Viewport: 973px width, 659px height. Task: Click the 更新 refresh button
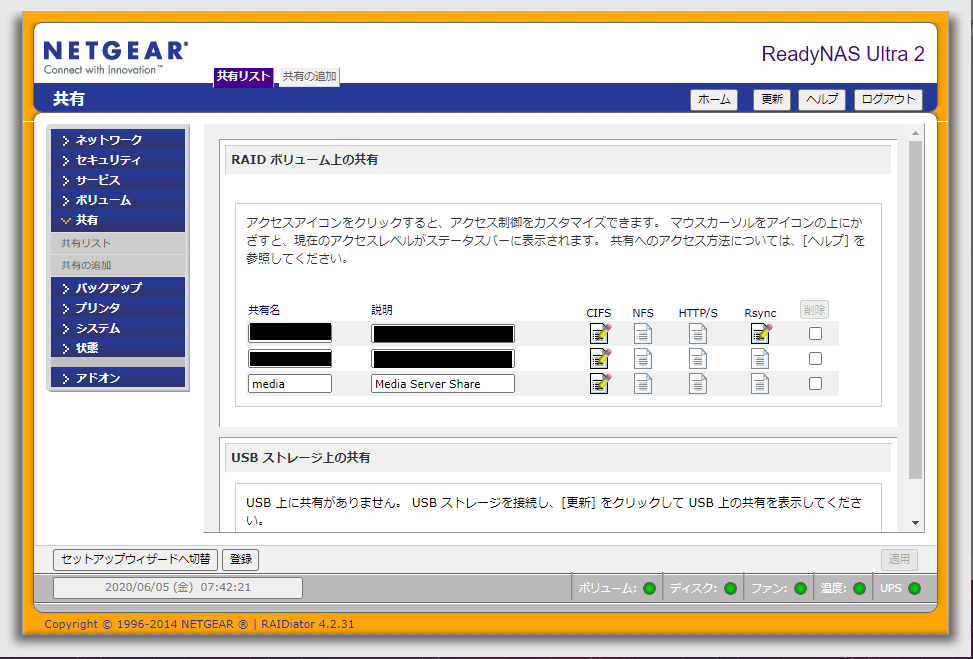(771, 99)
